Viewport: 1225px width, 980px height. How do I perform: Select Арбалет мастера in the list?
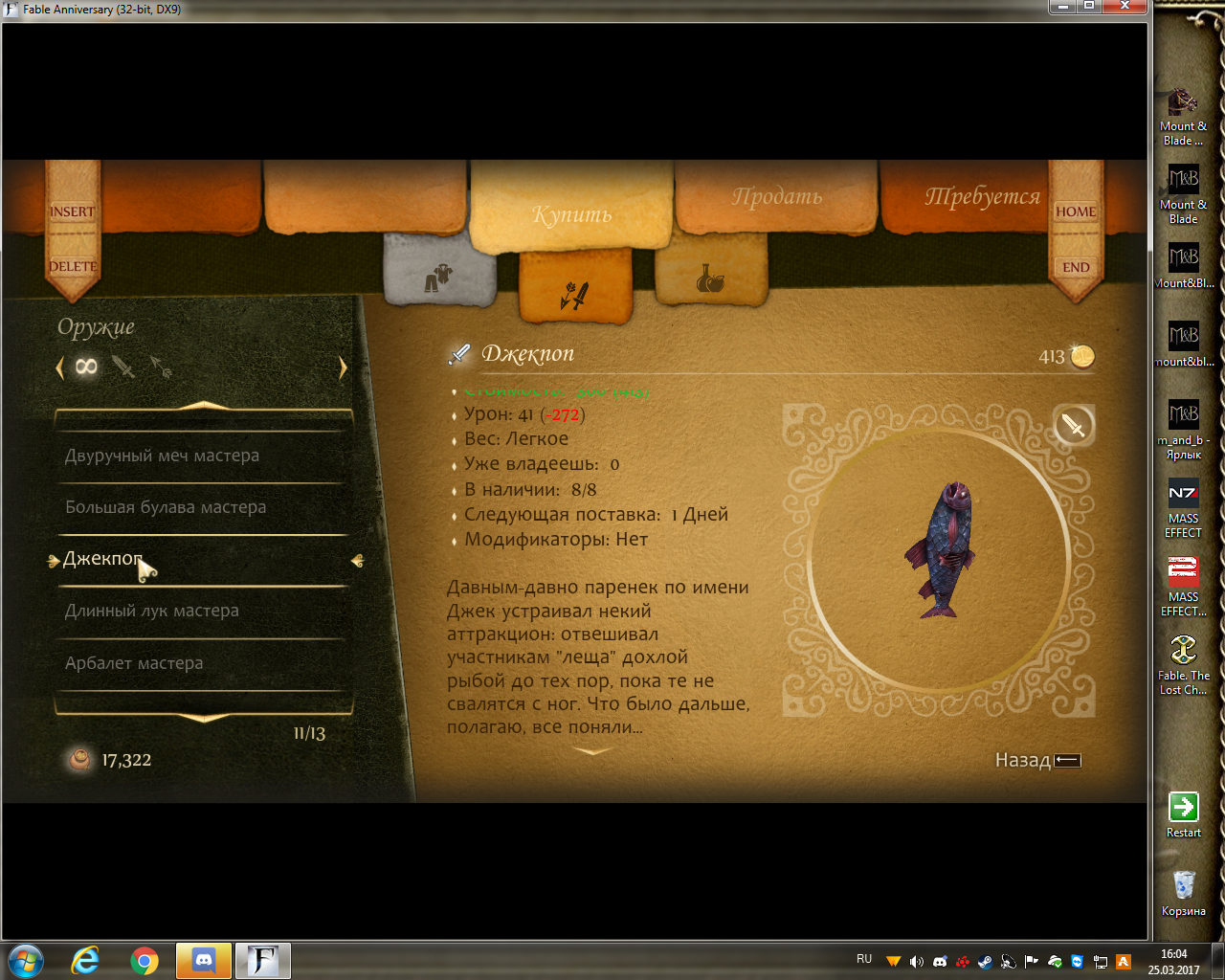point(203,663)
